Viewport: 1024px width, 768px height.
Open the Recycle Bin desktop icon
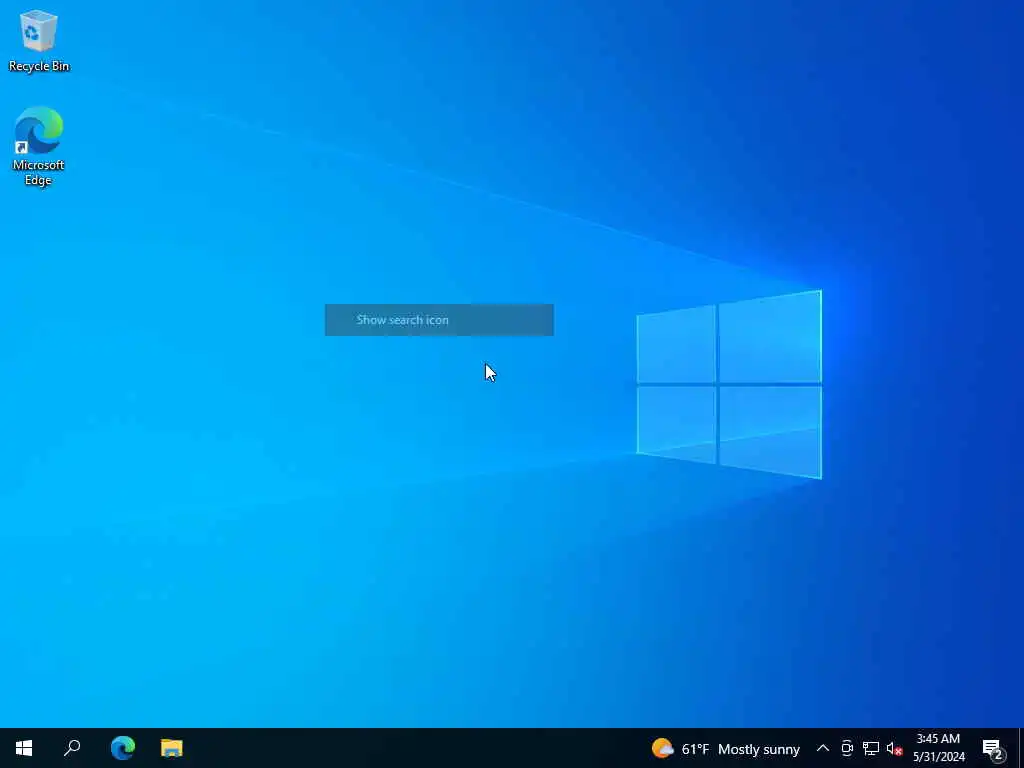(39, 40)
